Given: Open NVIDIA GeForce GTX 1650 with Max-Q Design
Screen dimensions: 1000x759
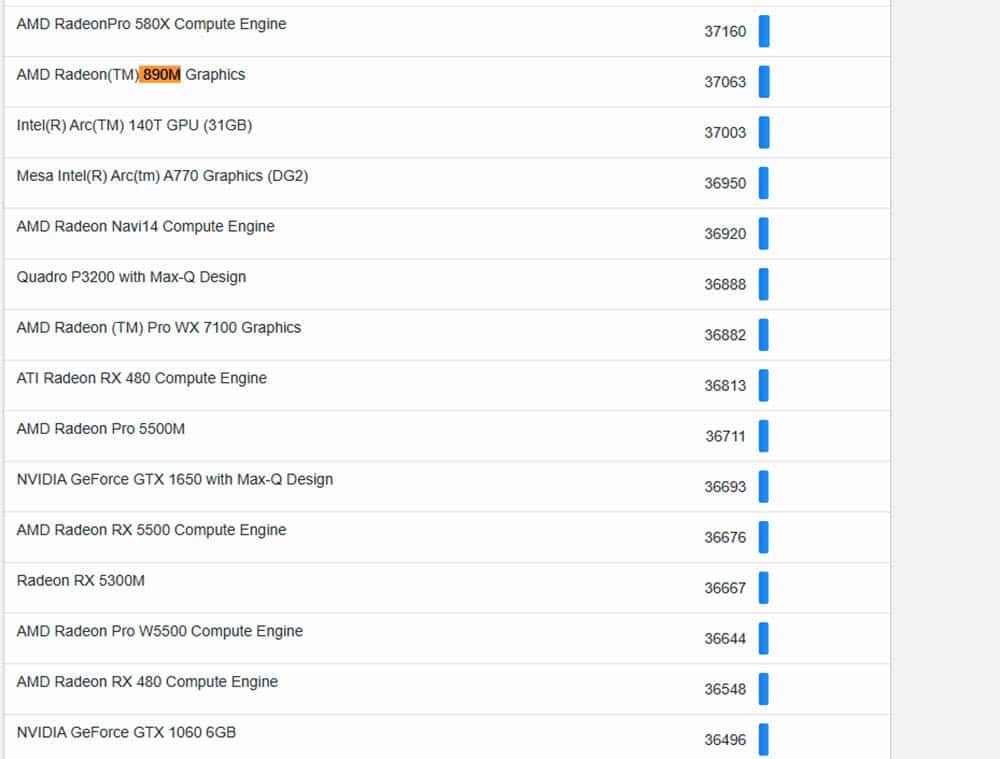Looking at the screenshot, I should (x=174, y=479).
